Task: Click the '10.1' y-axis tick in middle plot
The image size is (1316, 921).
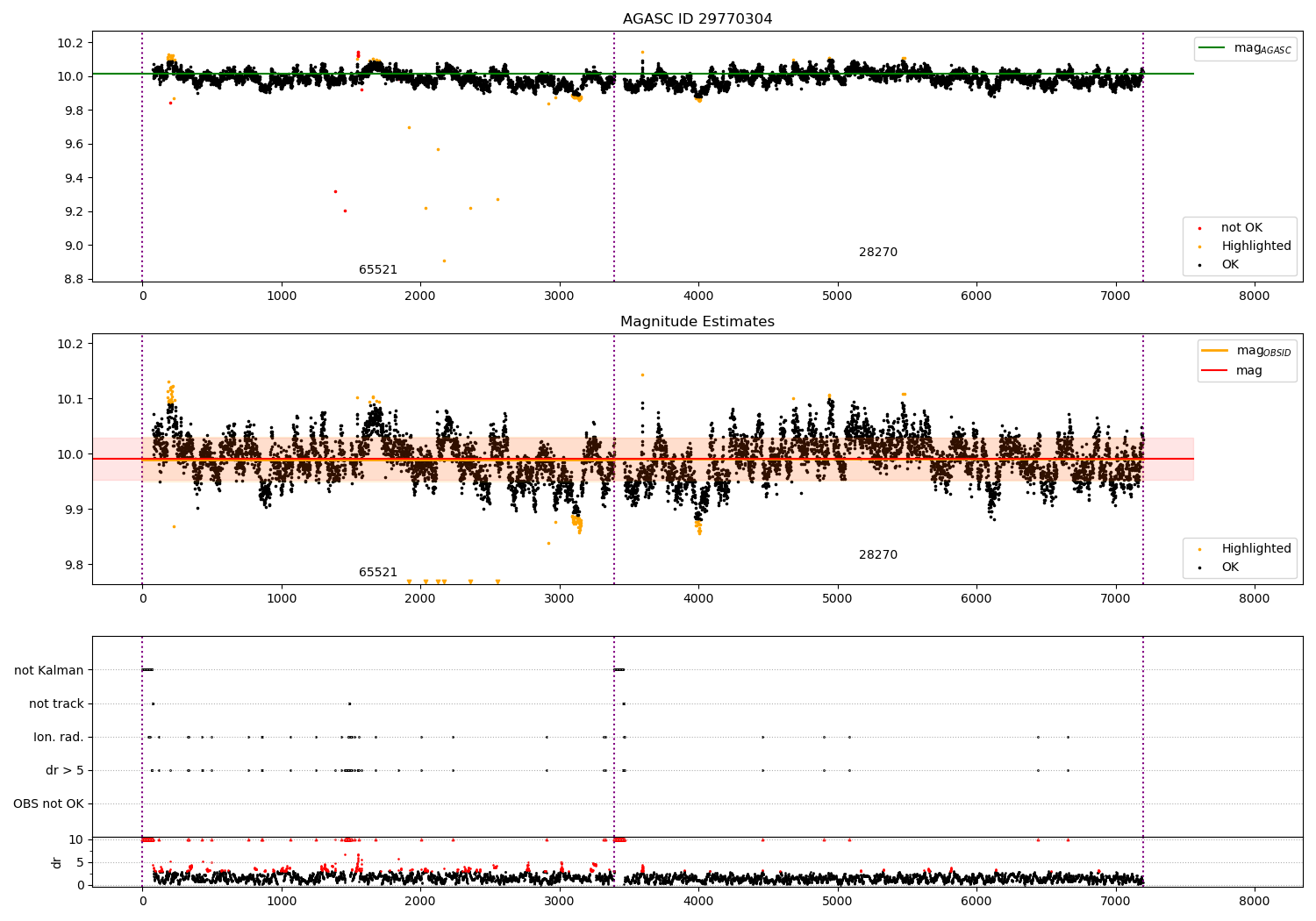Action: coord(68,399)
